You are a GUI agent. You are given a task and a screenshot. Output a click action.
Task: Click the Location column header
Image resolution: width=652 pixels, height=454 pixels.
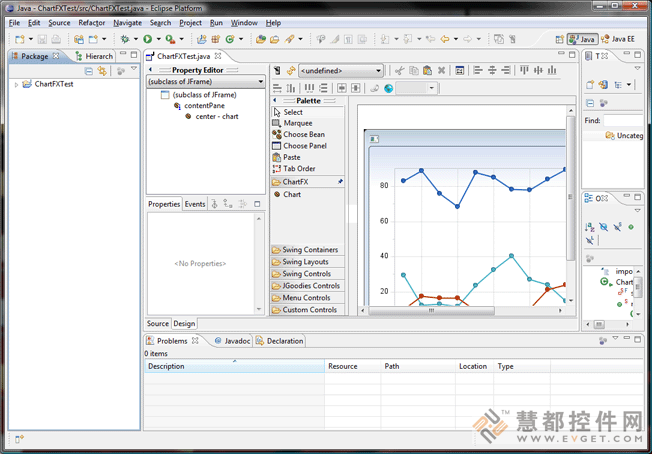coord(474,366)
